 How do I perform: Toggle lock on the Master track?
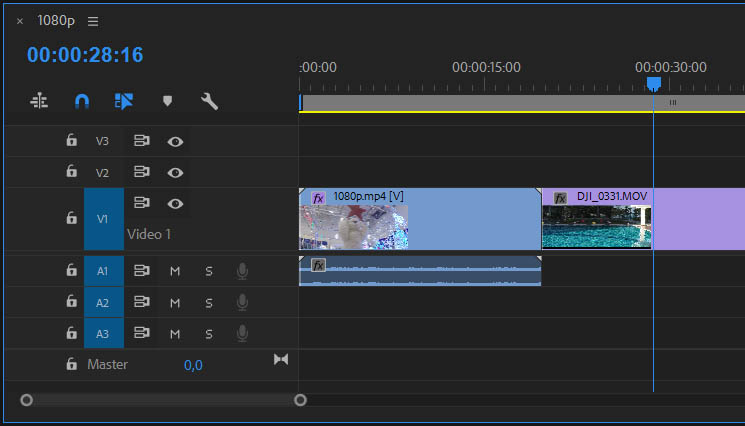[x=71, y=364]
